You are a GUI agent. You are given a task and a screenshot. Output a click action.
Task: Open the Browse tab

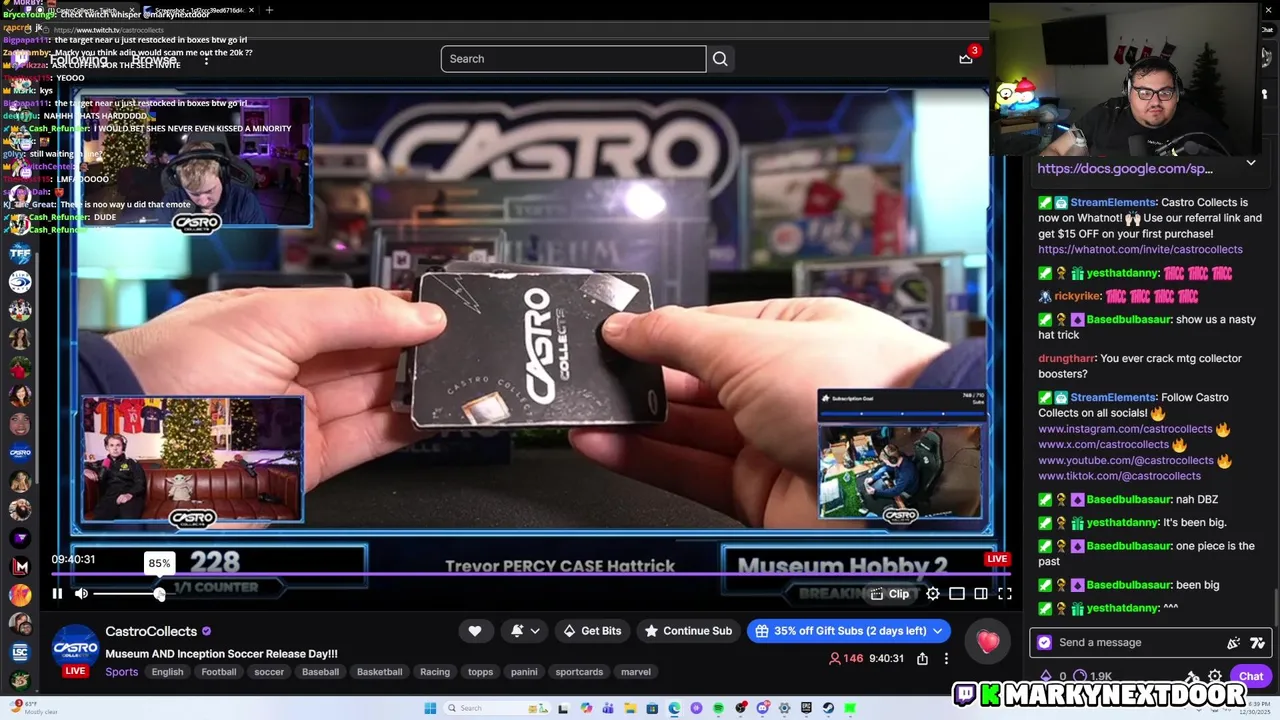[x=153, y=60]
